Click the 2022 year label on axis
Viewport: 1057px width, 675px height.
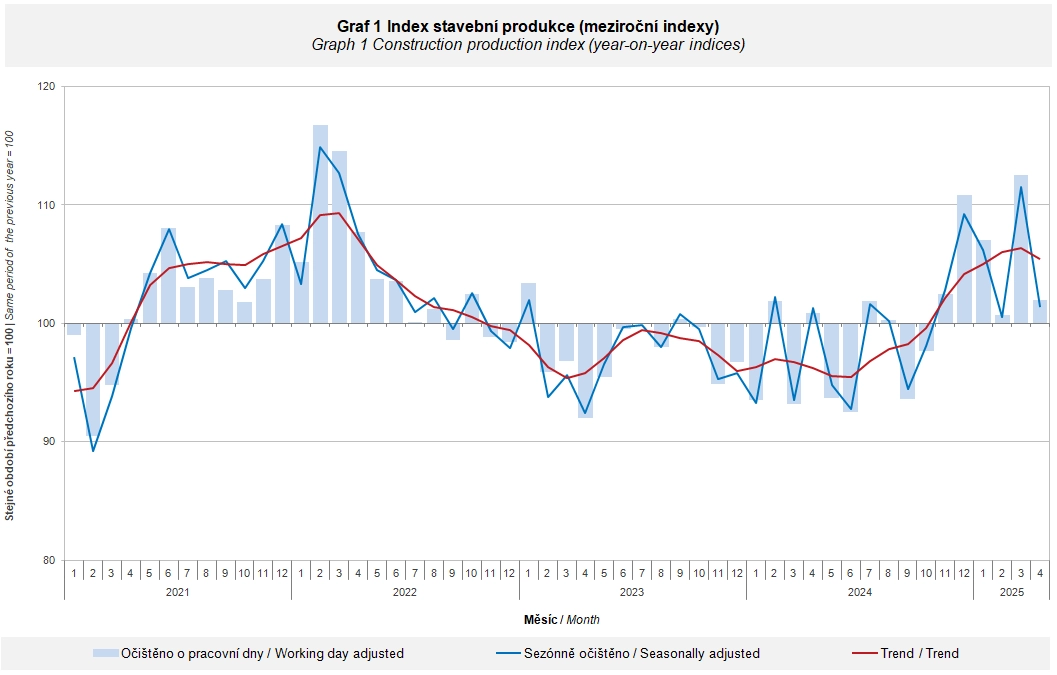[x=404, y=592]
